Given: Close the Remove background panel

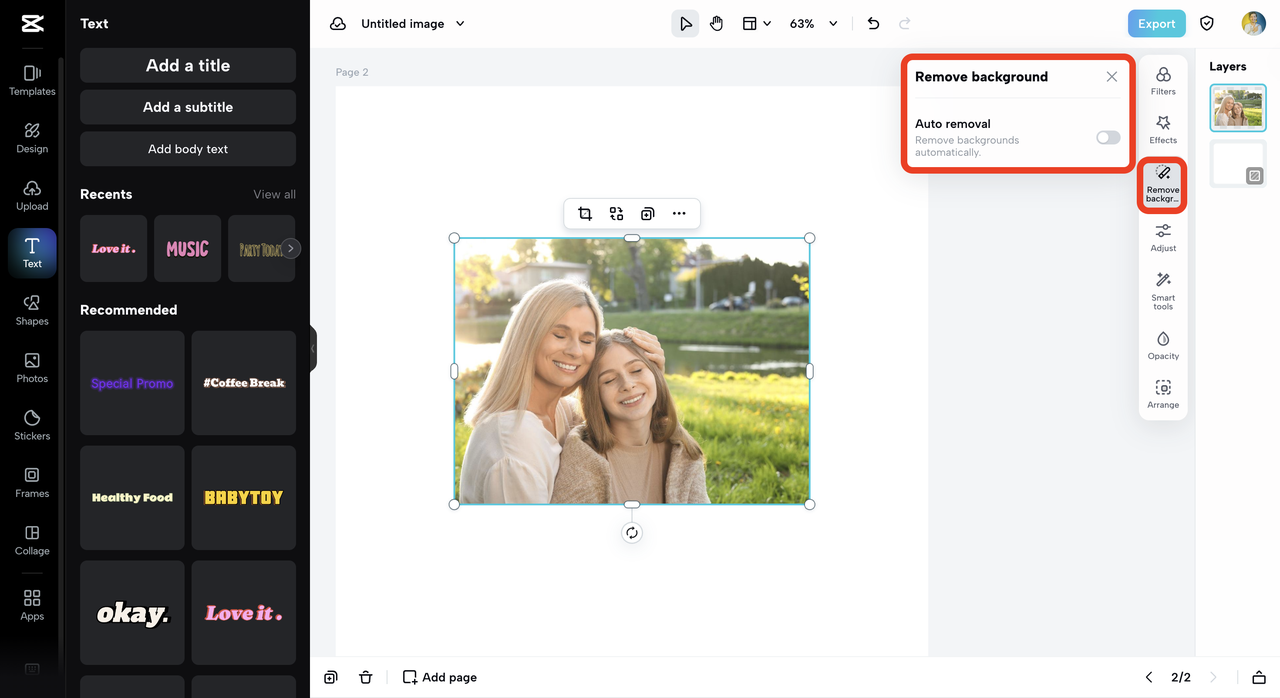Looking at the screenshot, I should tap(1111, 77).
